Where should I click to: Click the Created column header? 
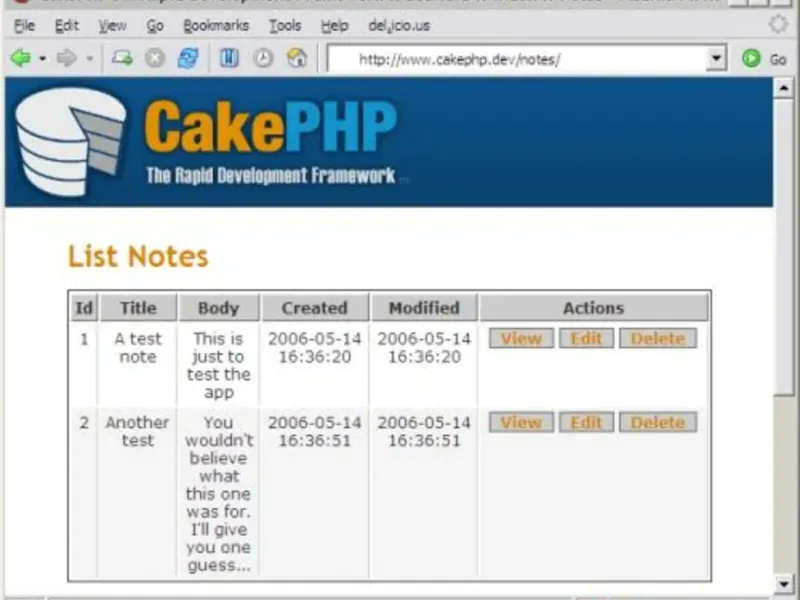314,308
